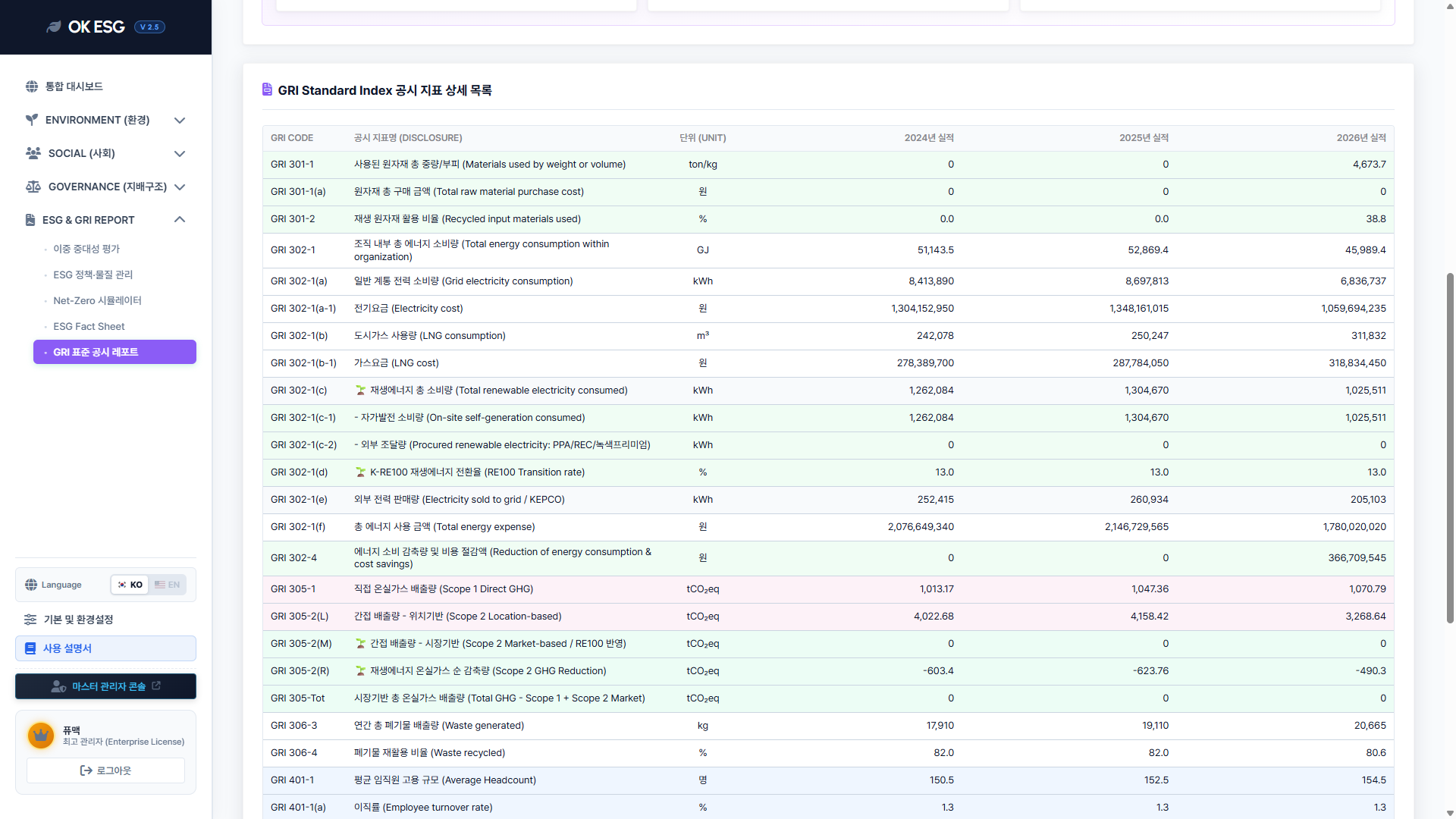Screen dimensions: 1456x819
Task: Click the 2024년 실적 column header
Action: click(x=929, y=138)
